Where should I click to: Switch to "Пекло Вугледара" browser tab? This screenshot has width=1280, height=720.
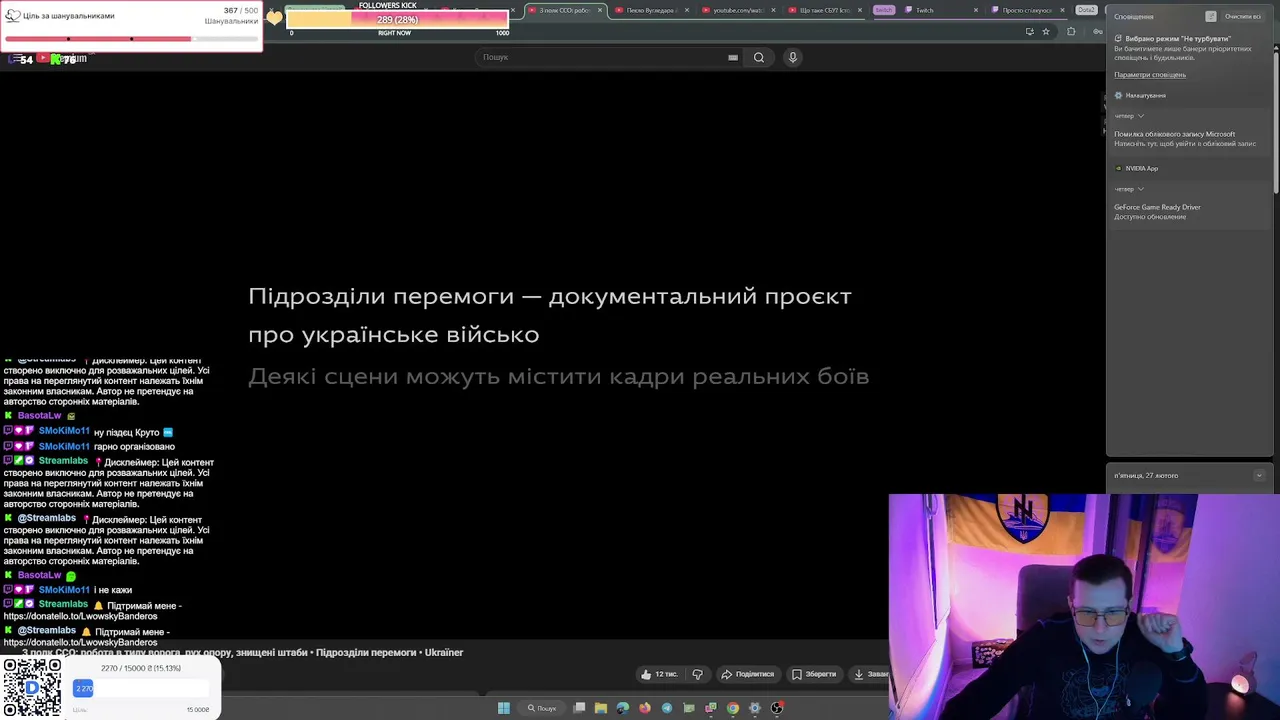tap(650, 10)
